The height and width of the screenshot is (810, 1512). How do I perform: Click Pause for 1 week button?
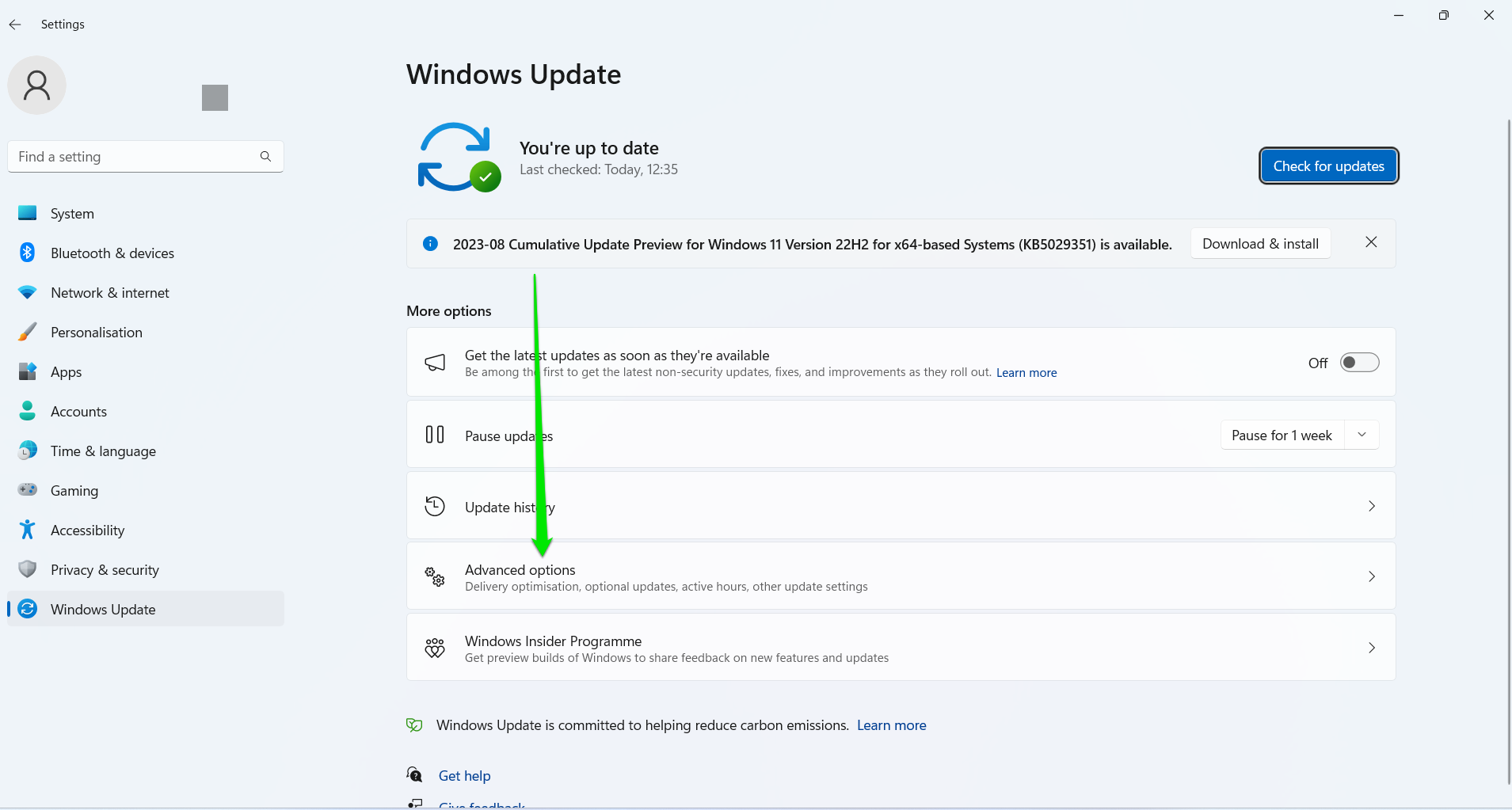click(1282, 435)
